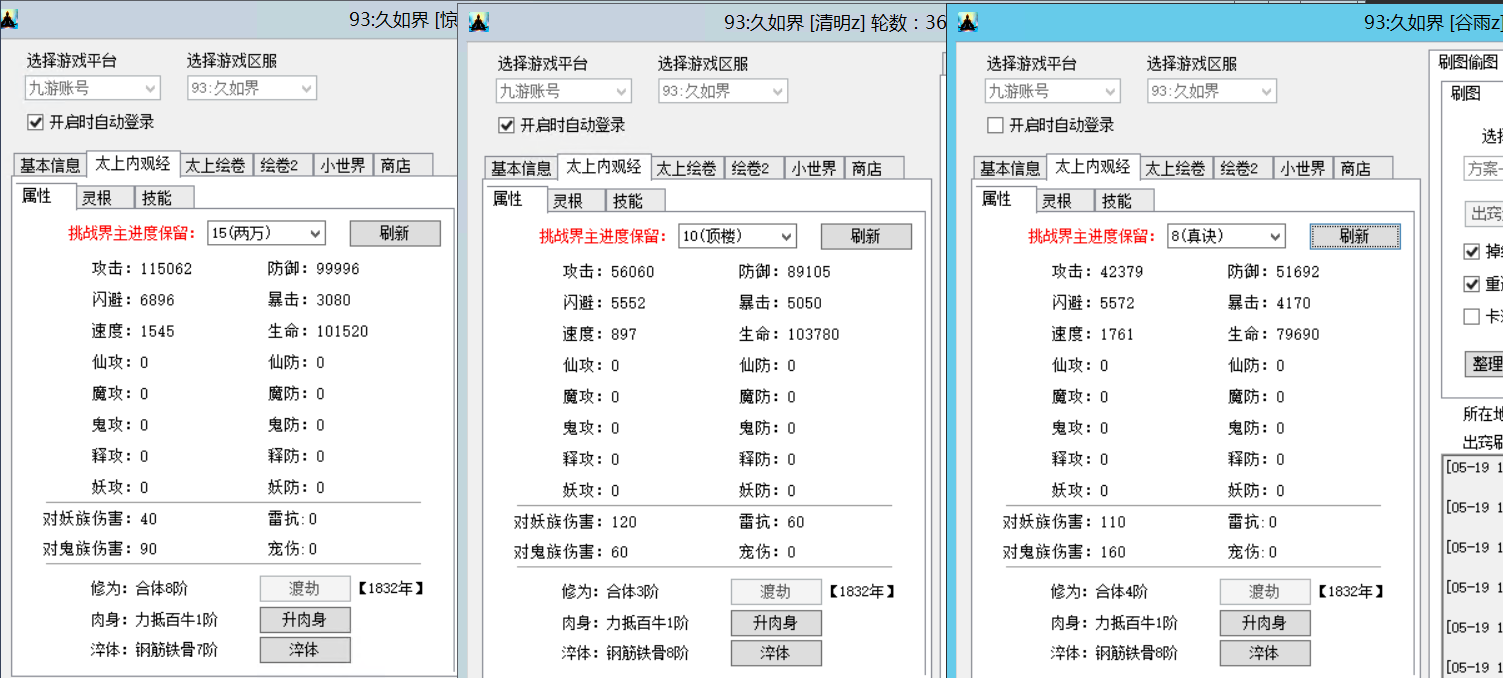Open the 九游账号 platform dropdown in 惊 window

tap(92, 88)
